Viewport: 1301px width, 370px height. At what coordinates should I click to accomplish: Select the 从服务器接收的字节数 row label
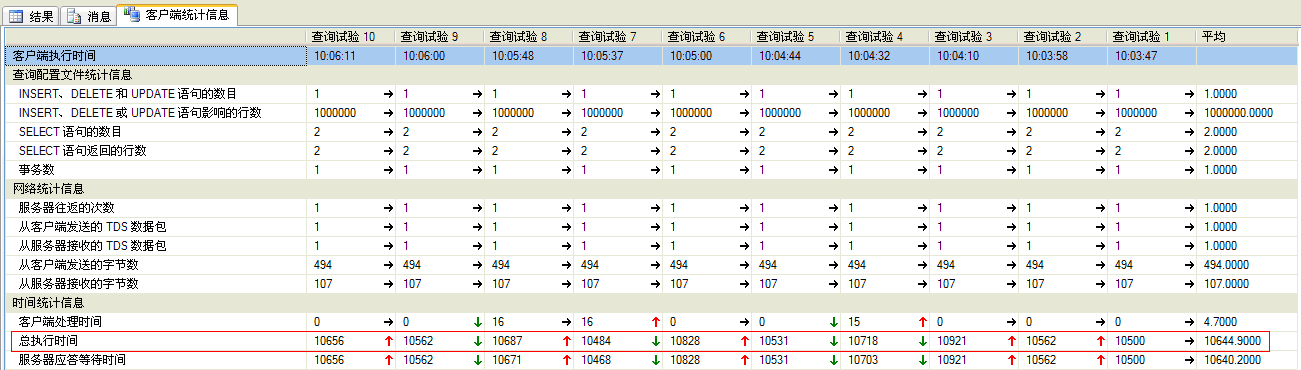click(x=78, y=283)
